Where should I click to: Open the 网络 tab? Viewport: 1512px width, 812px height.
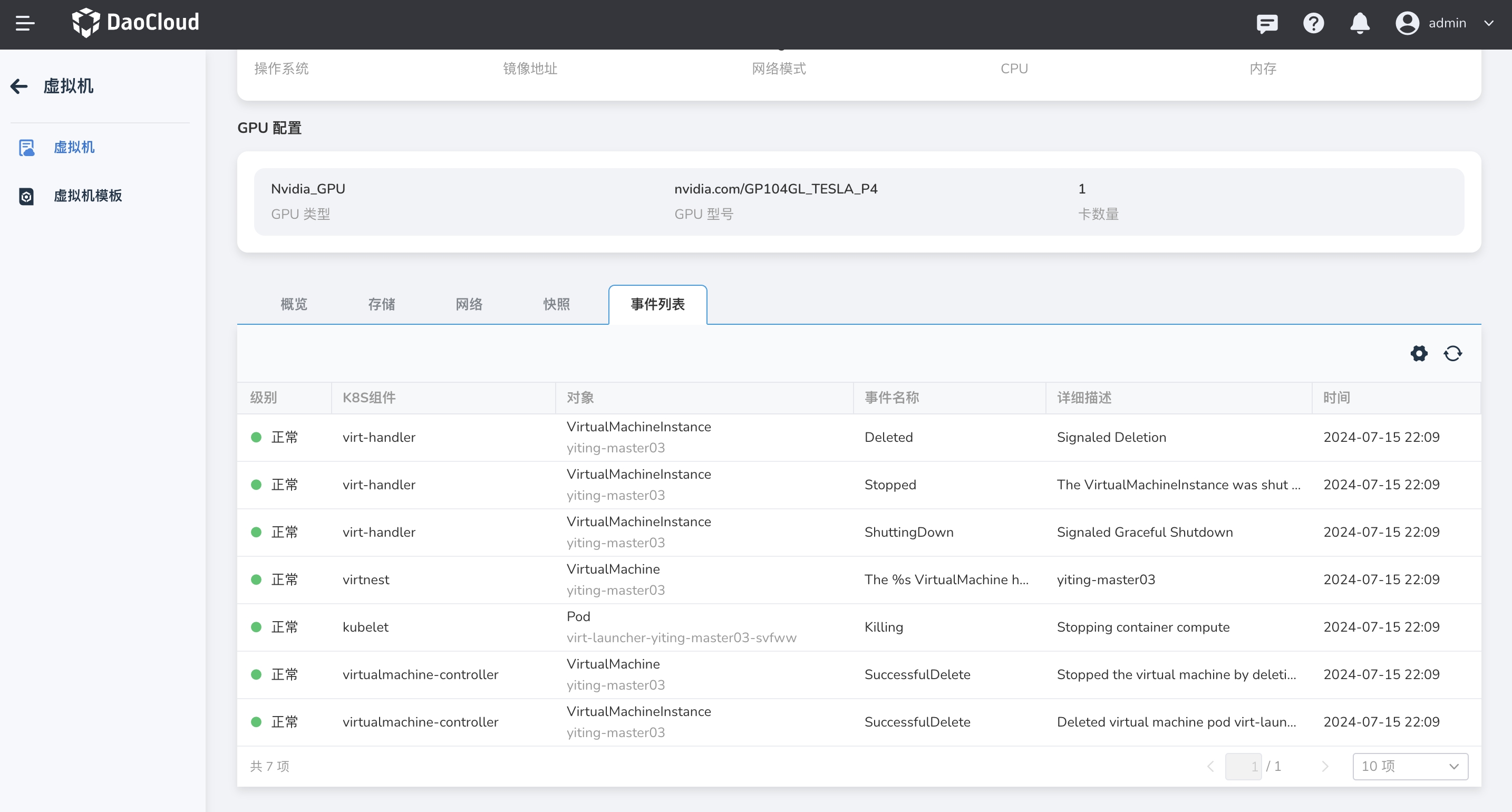click(x=469, y=304)
